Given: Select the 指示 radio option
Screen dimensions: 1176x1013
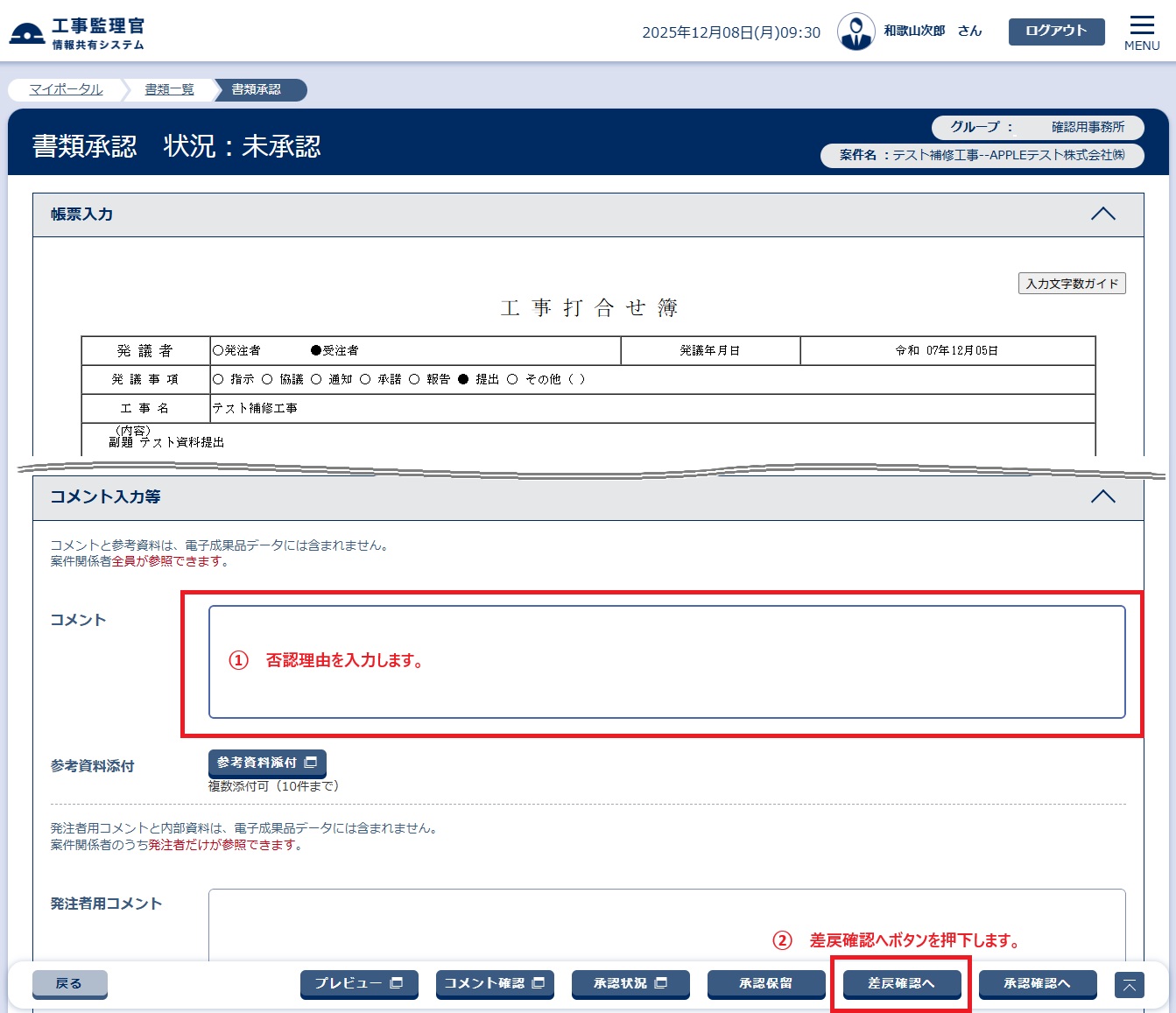Looking at the screenshot, I should point(218,379).
